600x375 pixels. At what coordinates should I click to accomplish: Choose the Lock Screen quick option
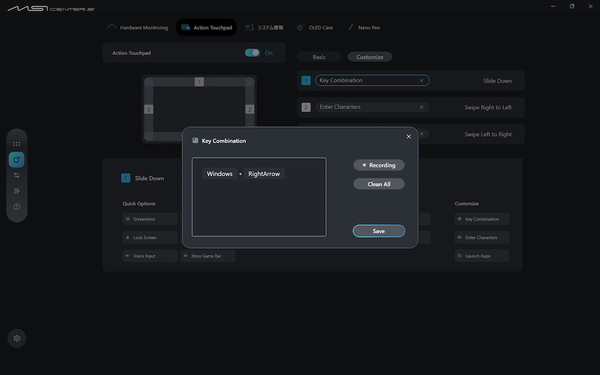coord(150,238)
